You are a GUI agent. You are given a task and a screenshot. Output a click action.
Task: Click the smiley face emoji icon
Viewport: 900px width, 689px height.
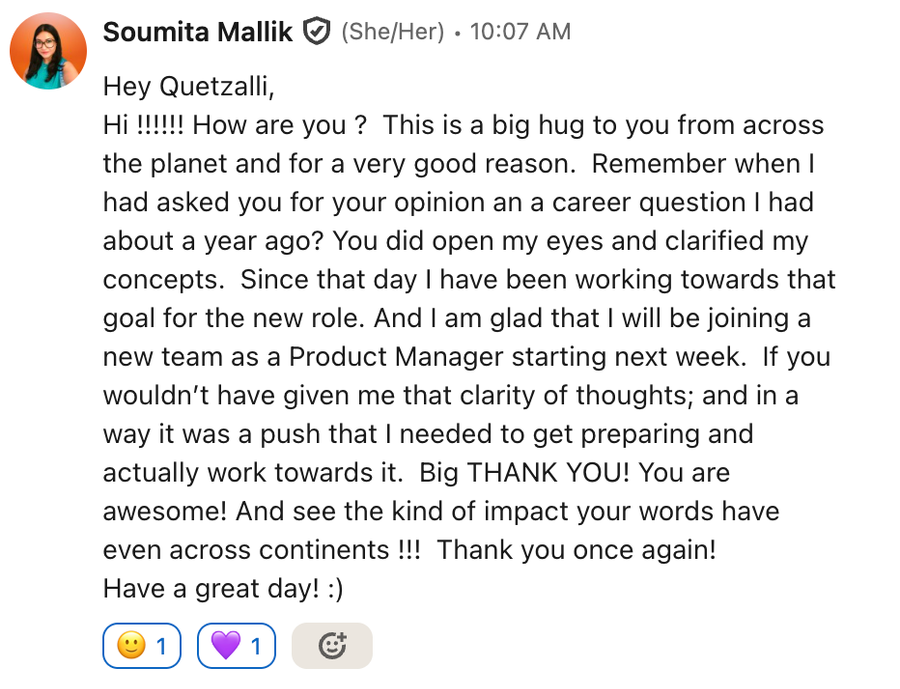(x=131, y=645)
